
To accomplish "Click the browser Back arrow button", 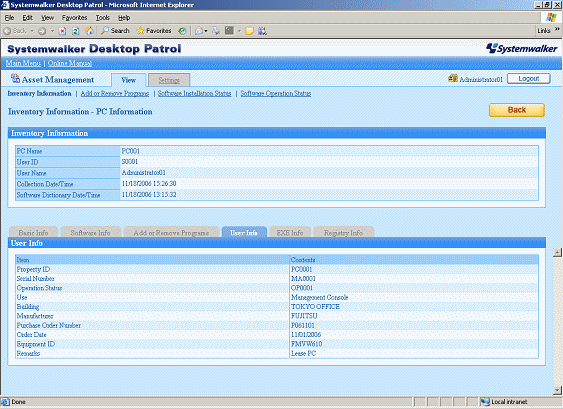I will pyautogui.click(x=15, y=31).
